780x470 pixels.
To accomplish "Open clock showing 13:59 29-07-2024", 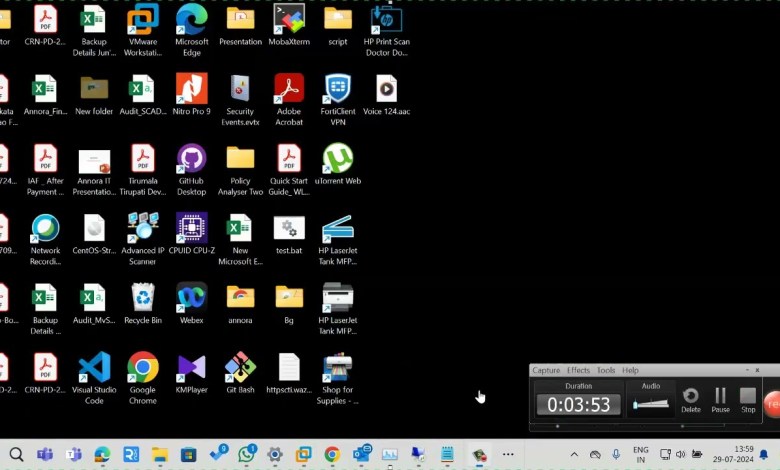I will tap(733, 454).
